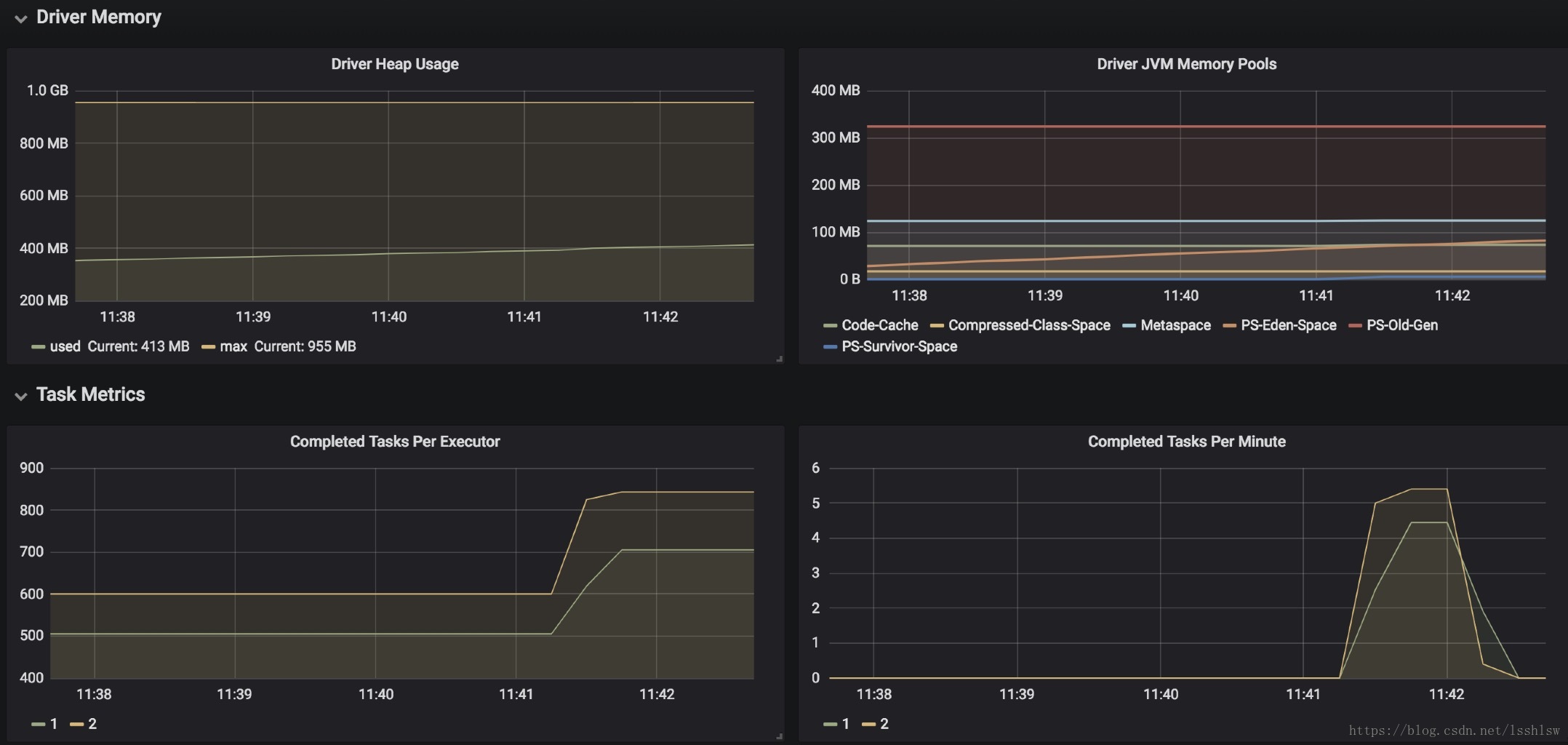Toggle the PS-Eden-Space legend series
This screenshot has width=1568, height=745.
click(x=1288, y=325)
